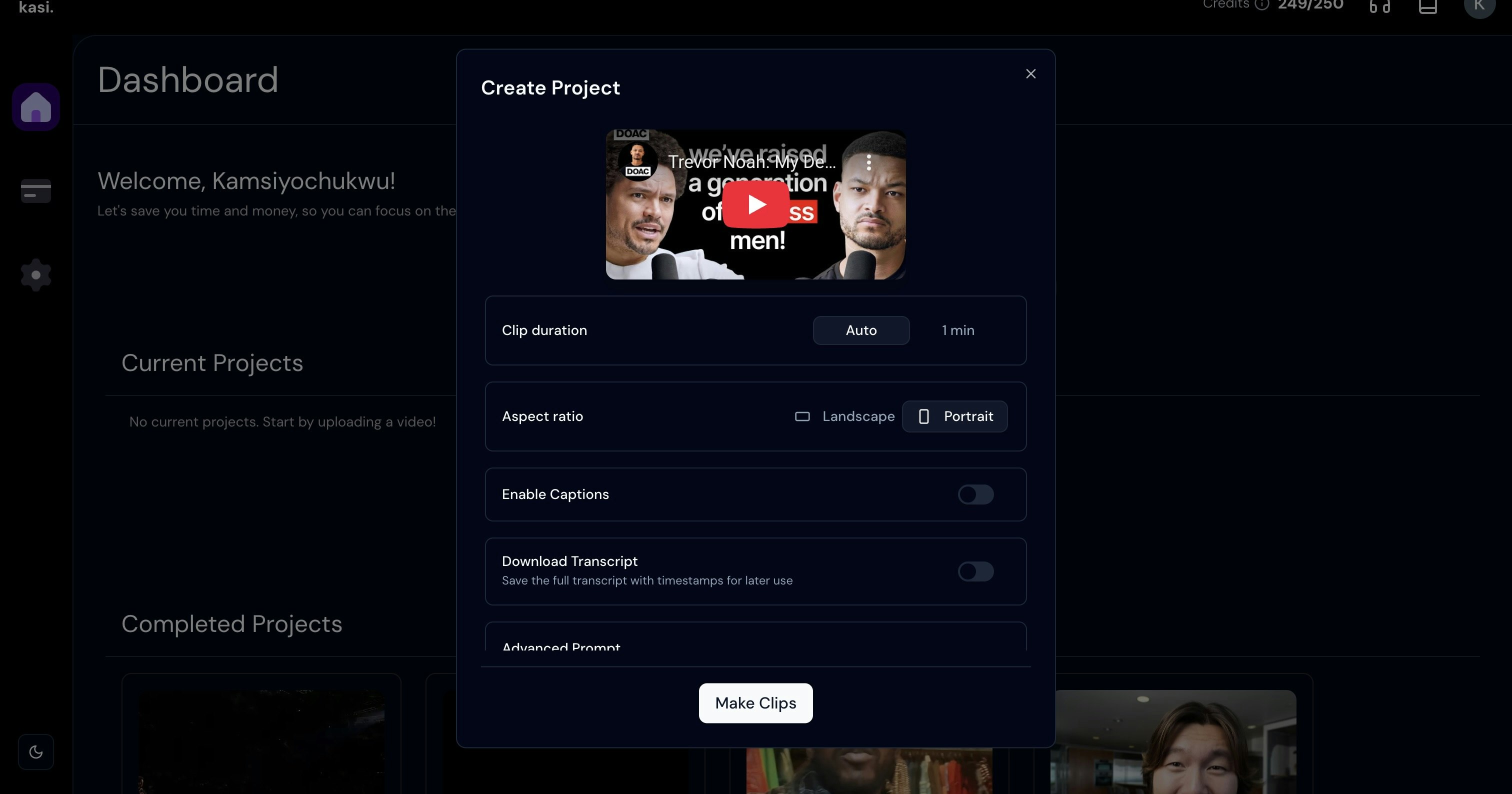Screen dimensions: 1512x794
Task: Click the Clip duration label
Action: point(544,330)
